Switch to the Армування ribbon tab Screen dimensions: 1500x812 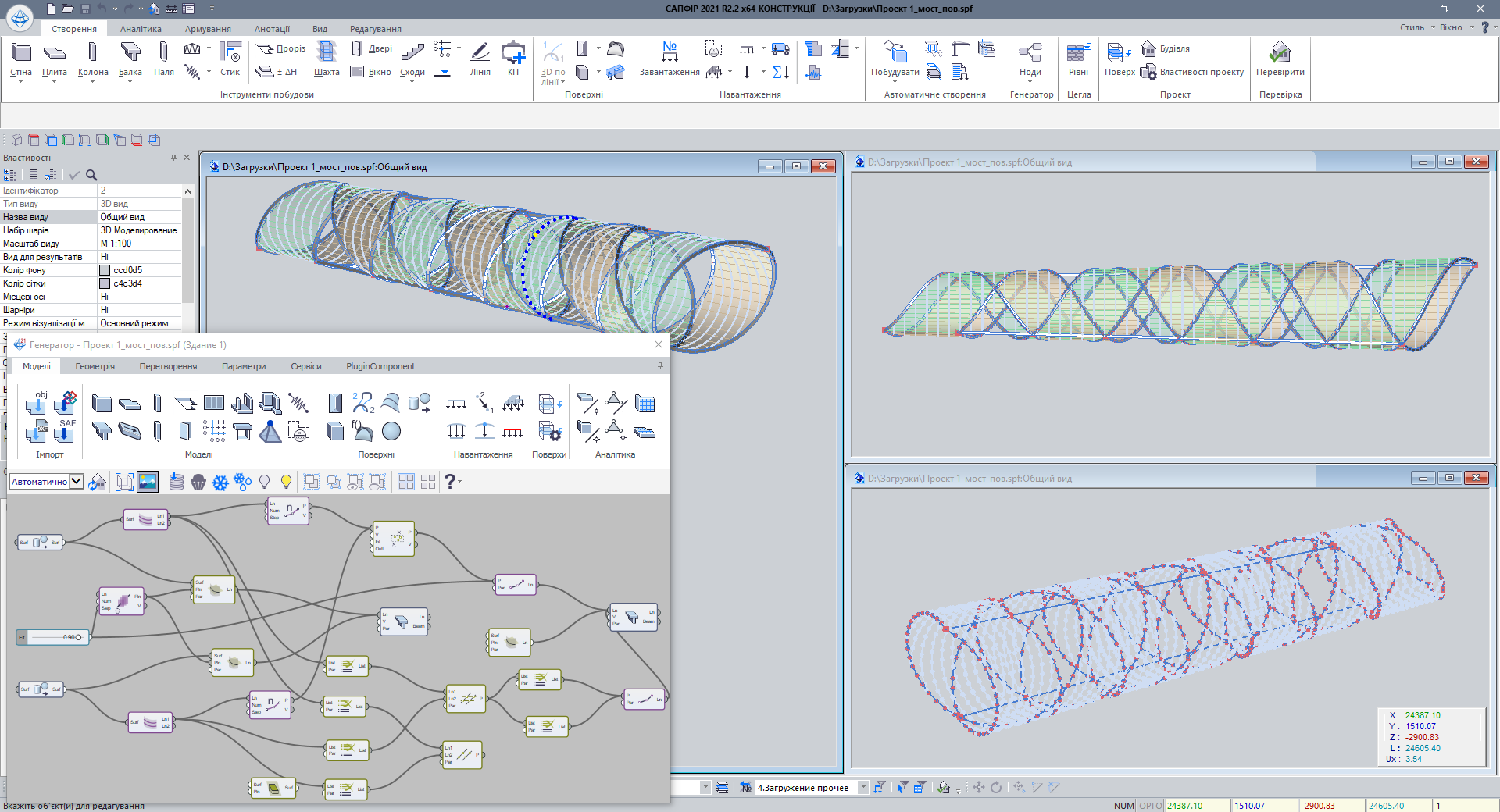click(x=208, y=29)
